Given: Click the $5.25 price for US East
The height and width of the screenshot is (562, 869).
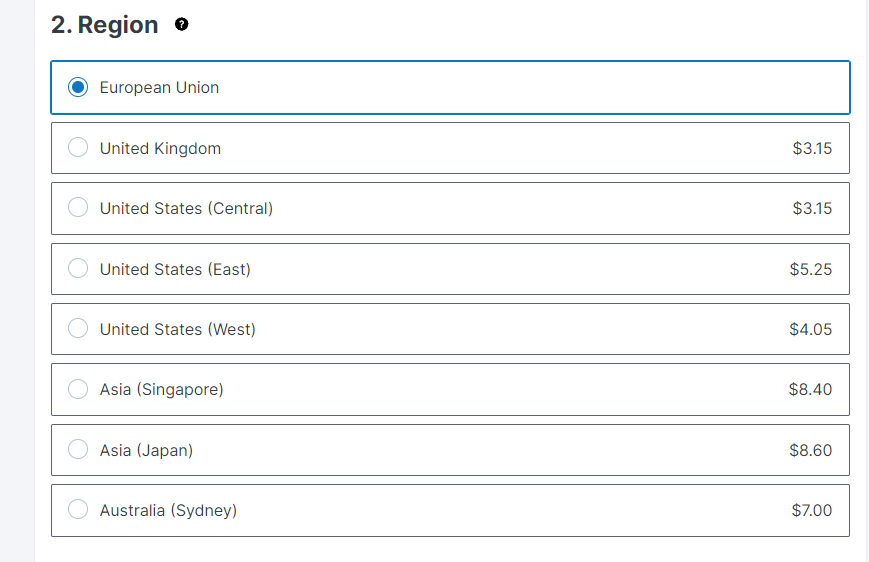Looking at the screenshot, I should (x=811, y=269).
